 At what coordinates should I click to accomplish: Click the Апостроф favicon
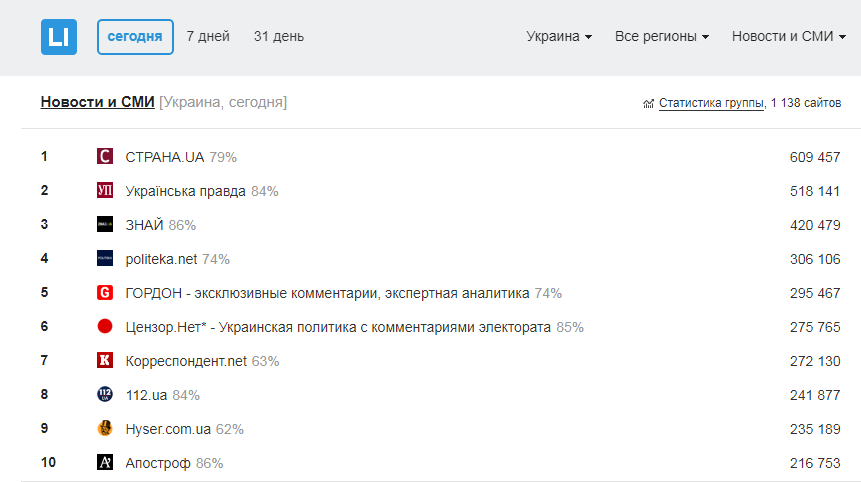click(105, 462)
